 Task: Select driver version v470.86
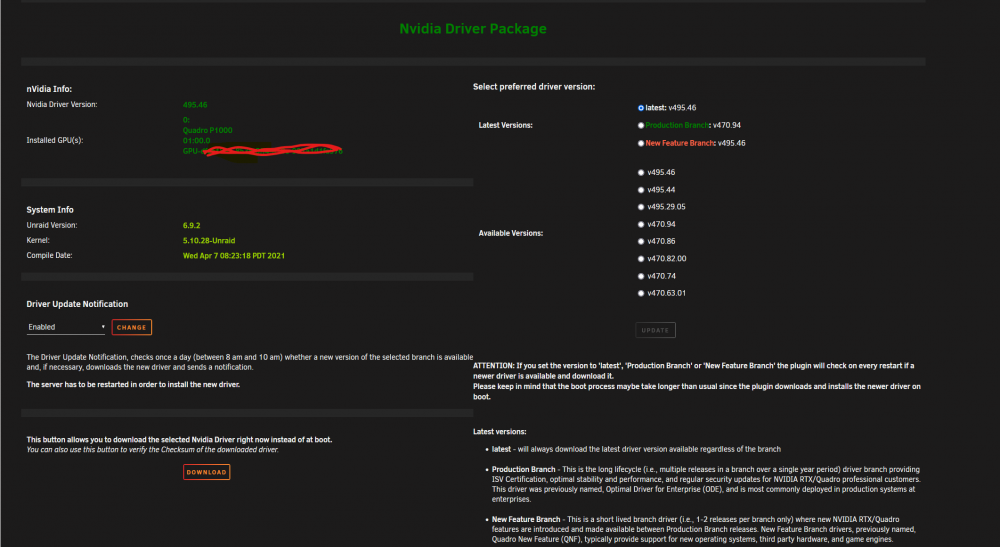pyautogui.click(x=641, y=242)
